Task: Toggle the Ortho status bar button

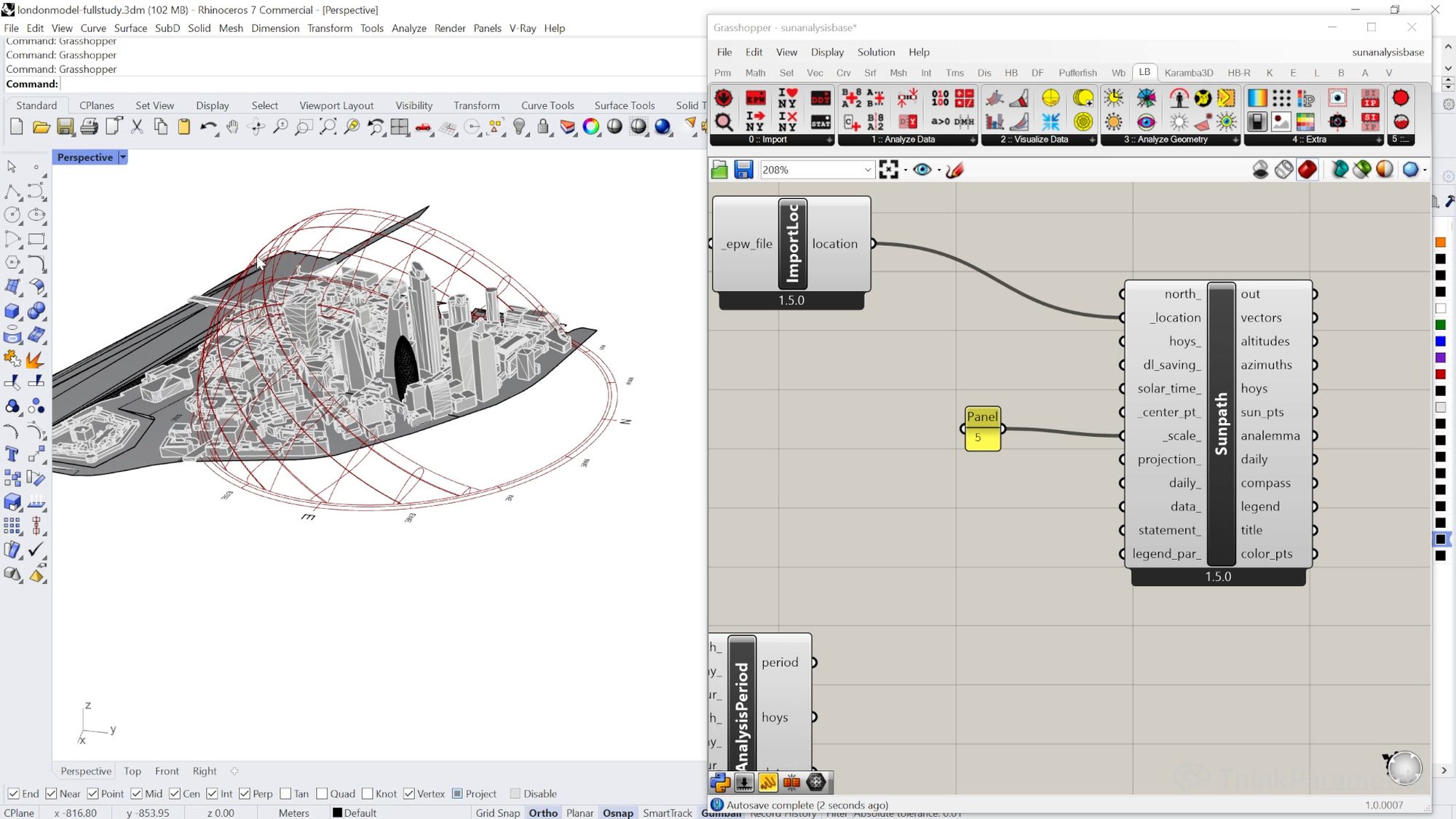Action: tap(543, 812)
